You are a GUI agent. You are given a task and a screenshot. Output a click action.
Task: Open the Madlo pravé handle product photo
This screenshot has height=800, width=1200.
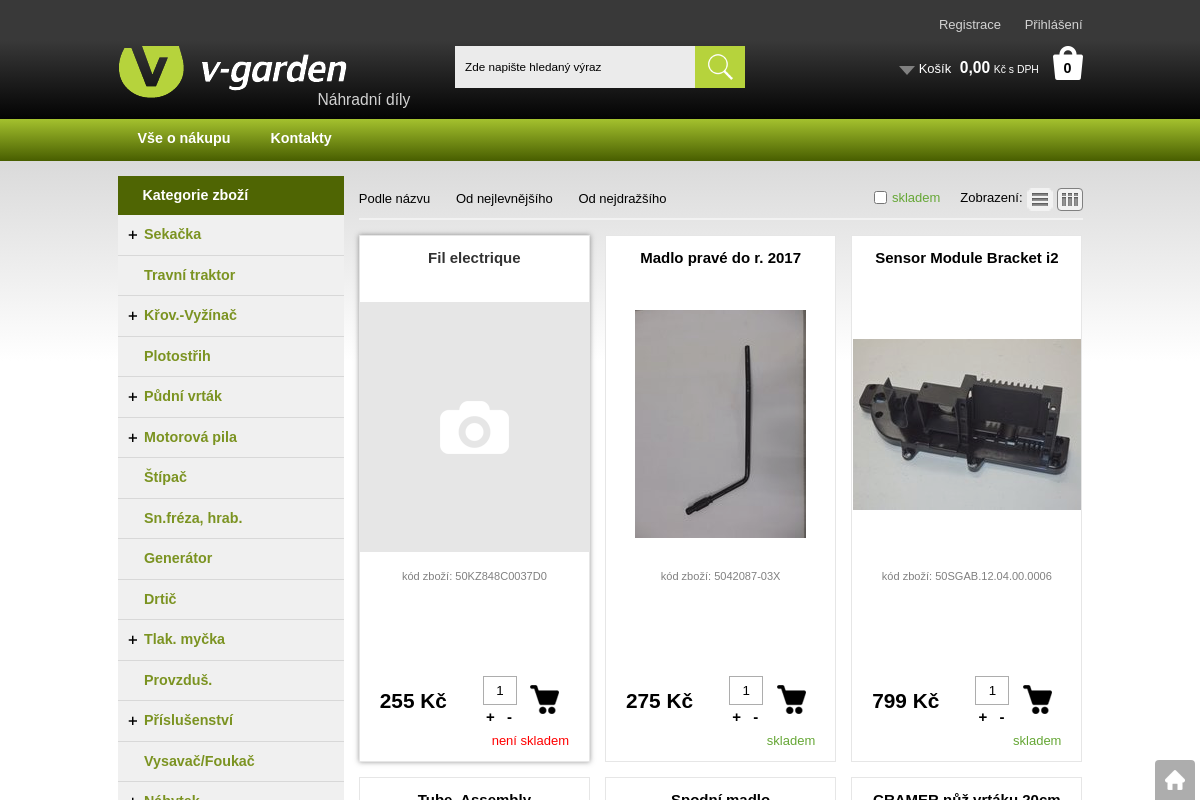point(720,424)
